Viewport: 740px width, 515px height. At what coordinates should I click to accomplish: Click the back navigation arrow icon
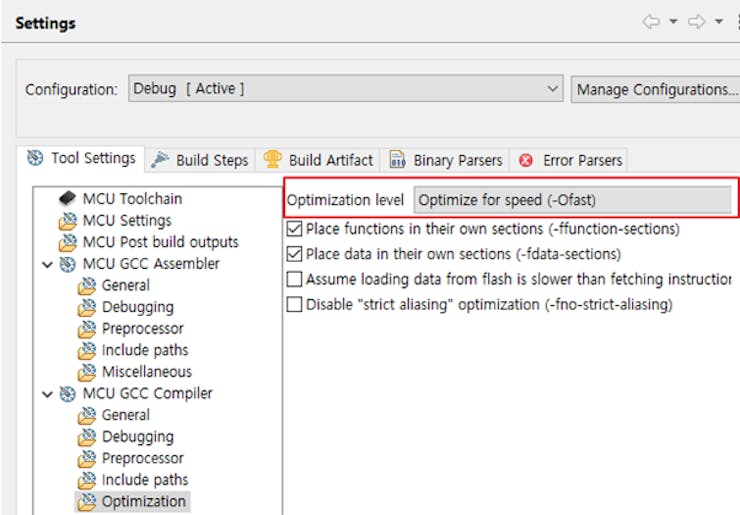coord(651,21)
